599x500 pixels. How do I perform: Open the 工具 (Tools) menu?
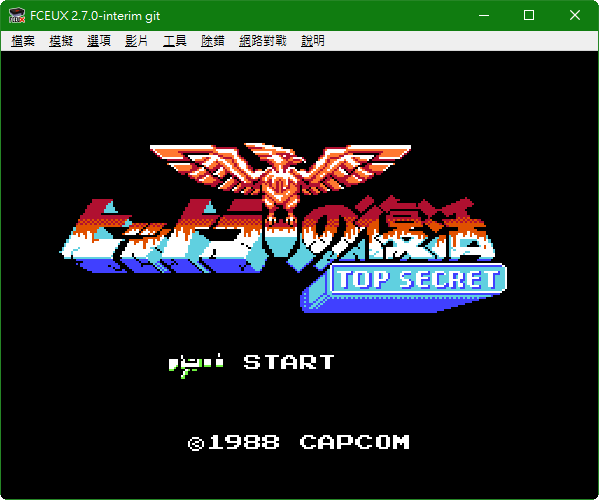tap(175, 41)
